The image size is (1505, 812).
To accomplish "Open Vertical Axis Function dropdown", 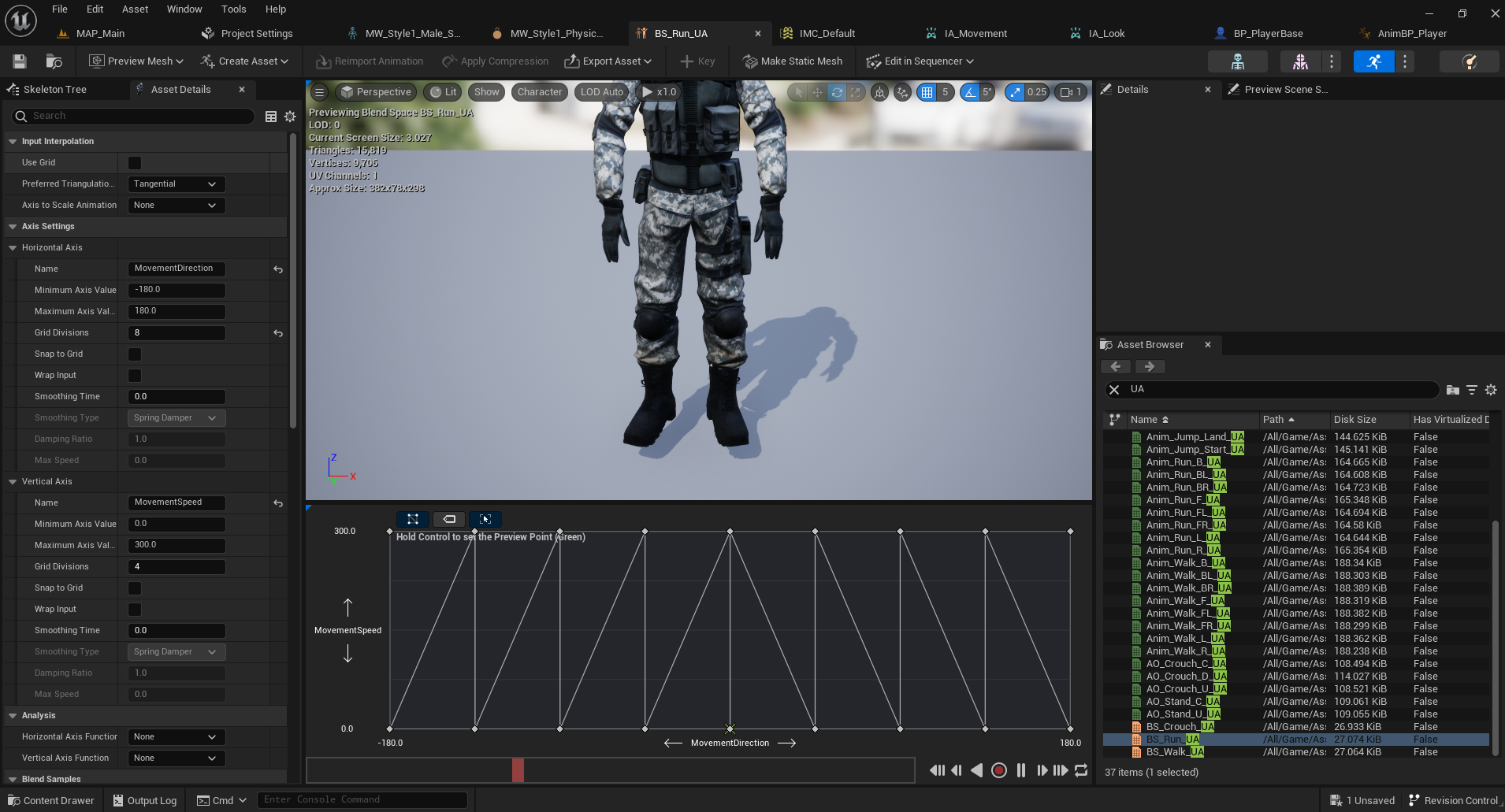I will click(x=177, y=758).
